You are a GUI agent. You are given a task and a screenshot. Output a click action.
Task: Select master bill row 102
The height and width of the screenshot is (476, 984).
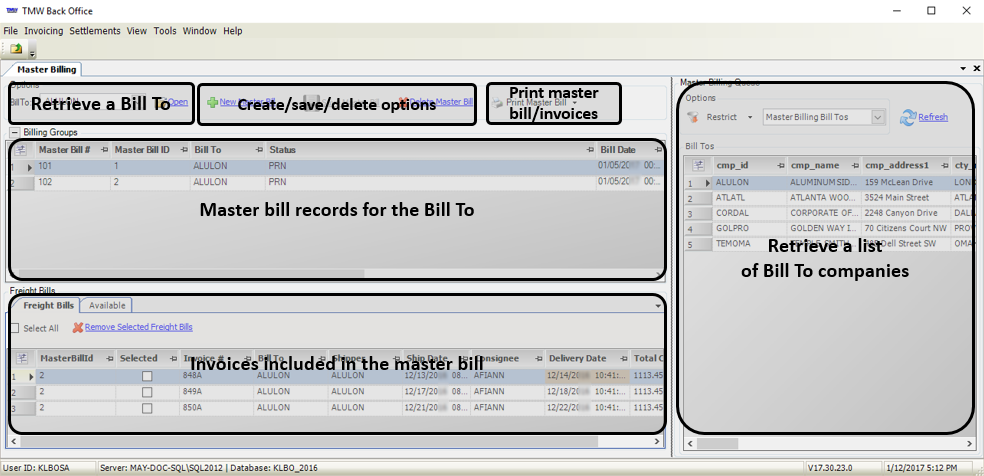coord(336,182)
